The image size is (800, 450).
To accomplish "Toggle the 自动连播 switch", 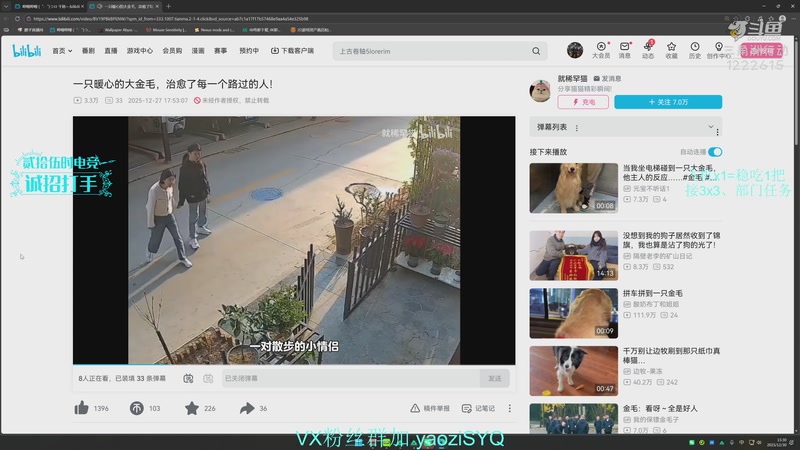I will click(715, 152).
